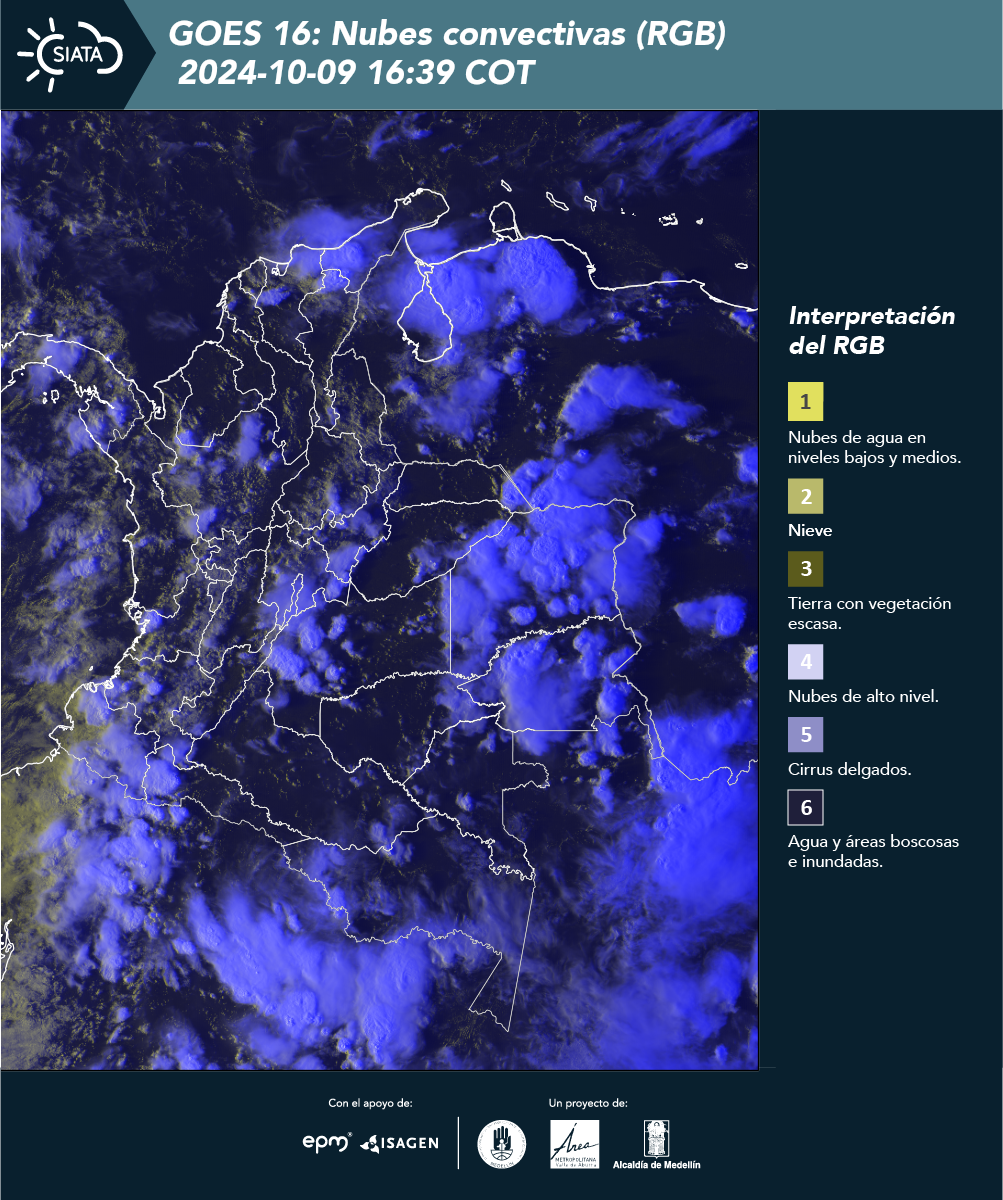Select the khaki legend swatch numbered 2

click(805, 495)
